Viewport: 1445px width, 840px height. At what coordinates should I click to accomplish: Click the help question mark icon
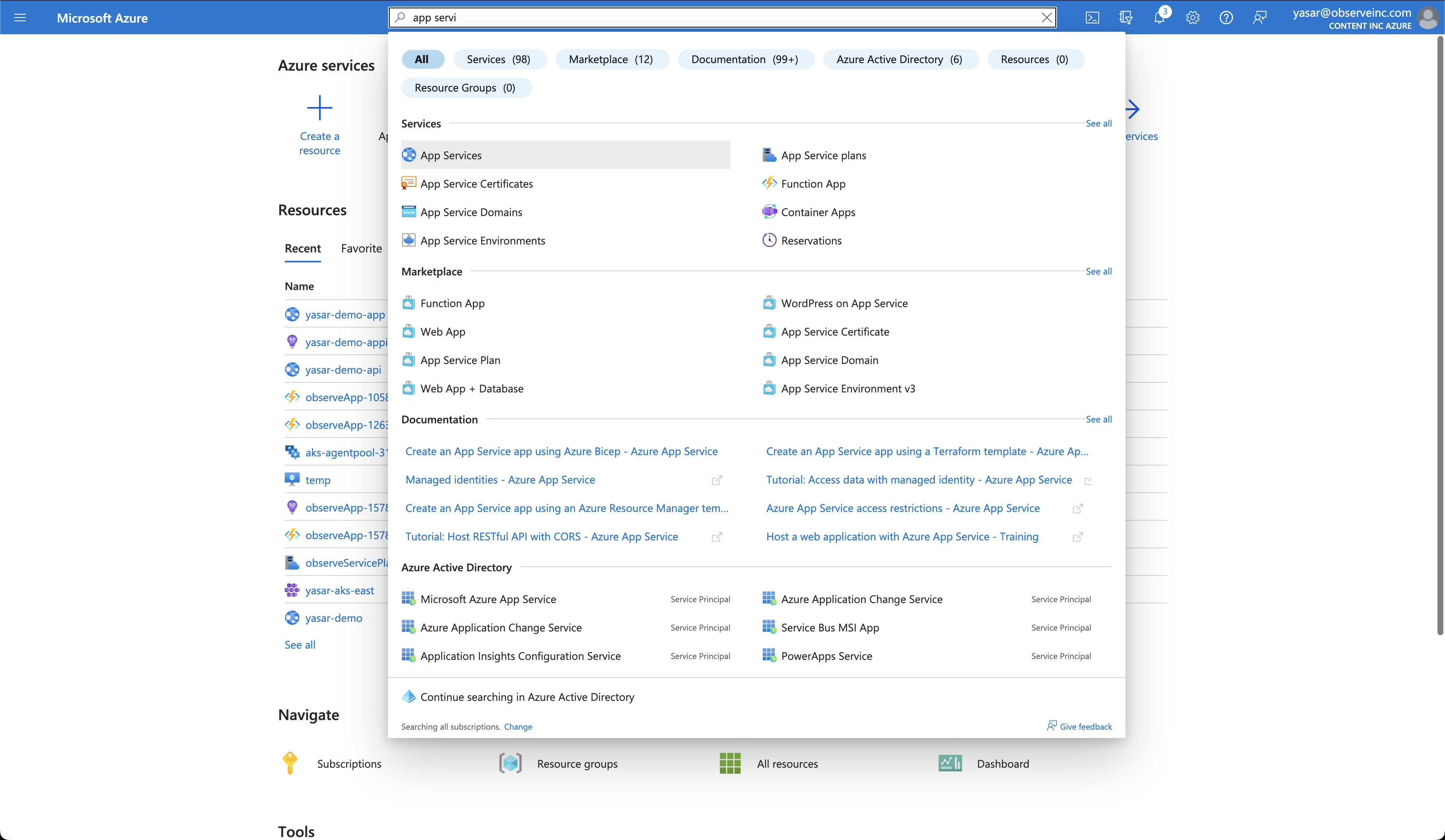[x=1226, y=18]
